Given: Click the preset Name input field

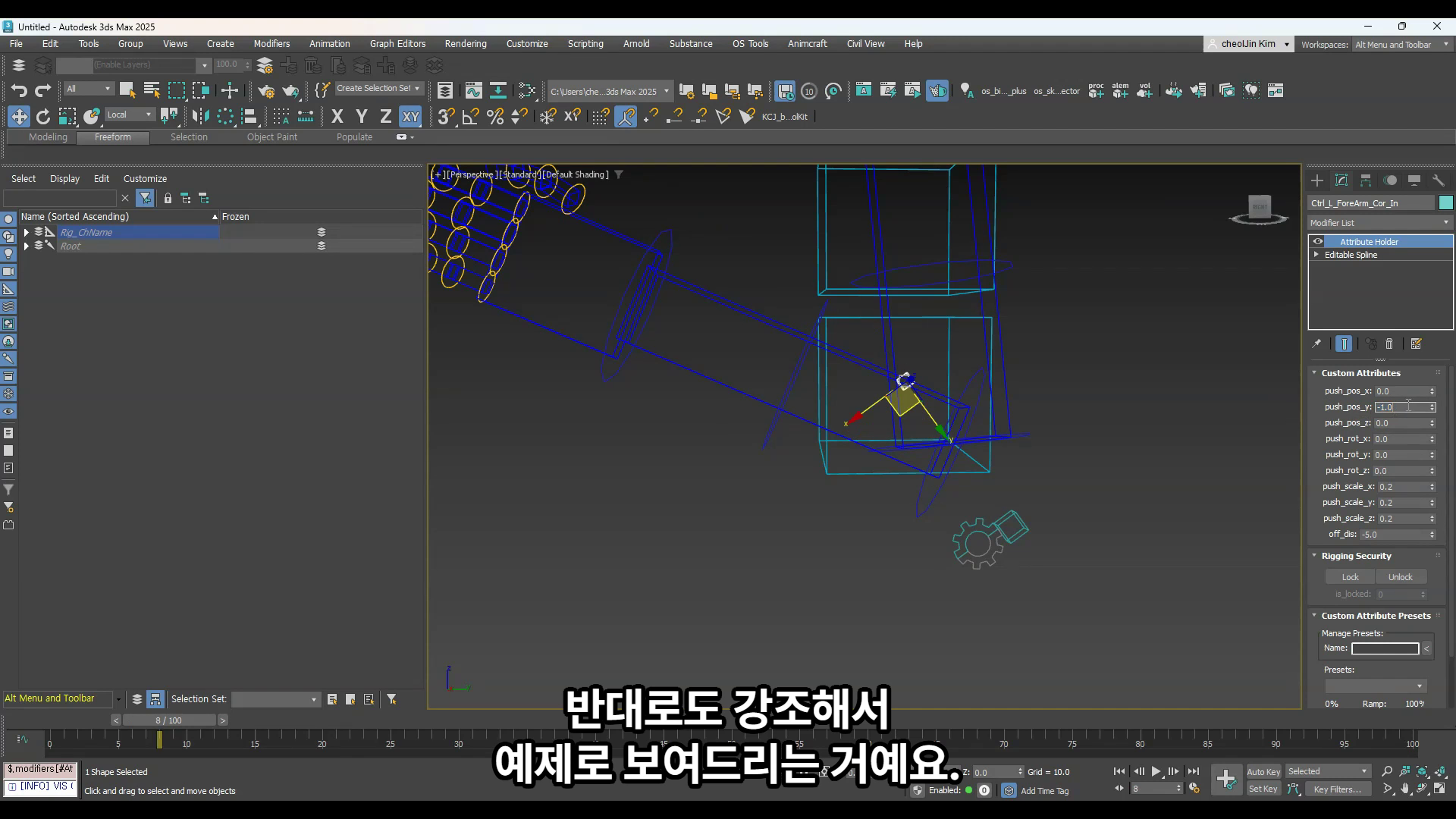Looking at the screenshot, I should (1385, 649).
